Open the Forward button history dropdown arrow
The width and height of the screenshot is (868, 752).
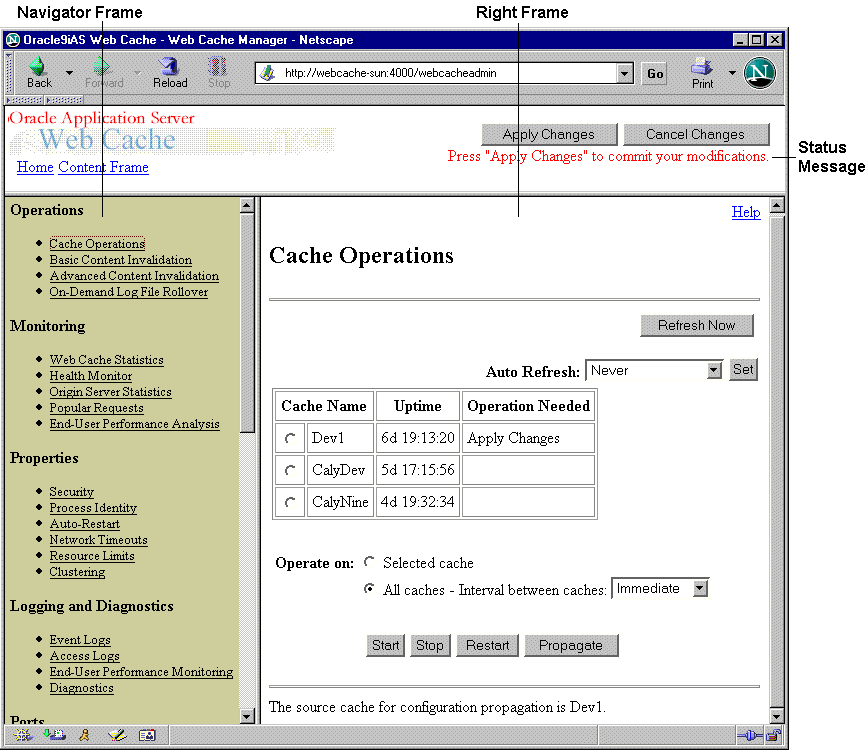click(x=137, y=73)
